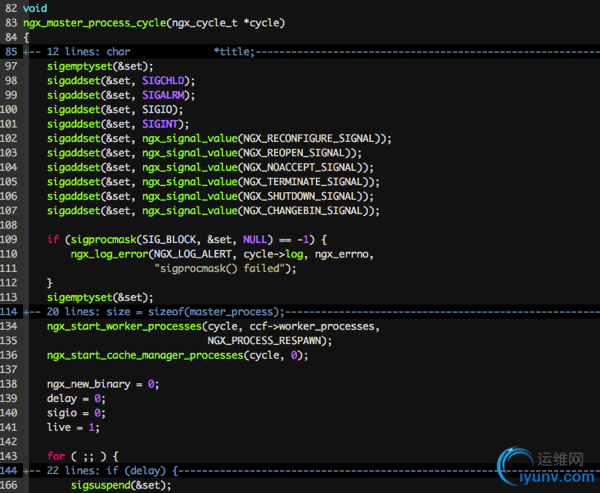This screenshot has height=493, width=600.
Task: Click the sigprocmask call on line 109
Action: click(x=103, y=240)
